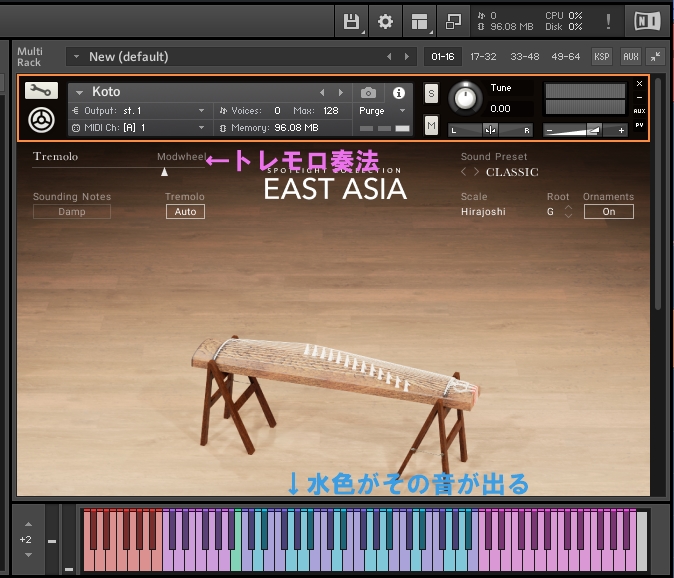Click the pitch bend wheel strip

(52, 541)
